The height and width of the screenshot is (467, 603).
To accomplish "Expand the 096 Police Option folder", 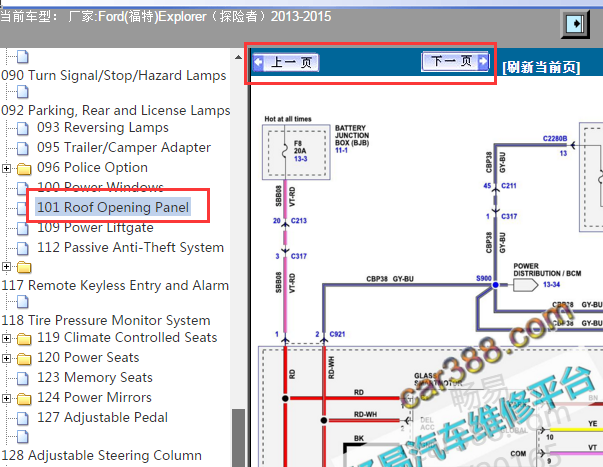I will pyautogui.click(x=6, y=168).
